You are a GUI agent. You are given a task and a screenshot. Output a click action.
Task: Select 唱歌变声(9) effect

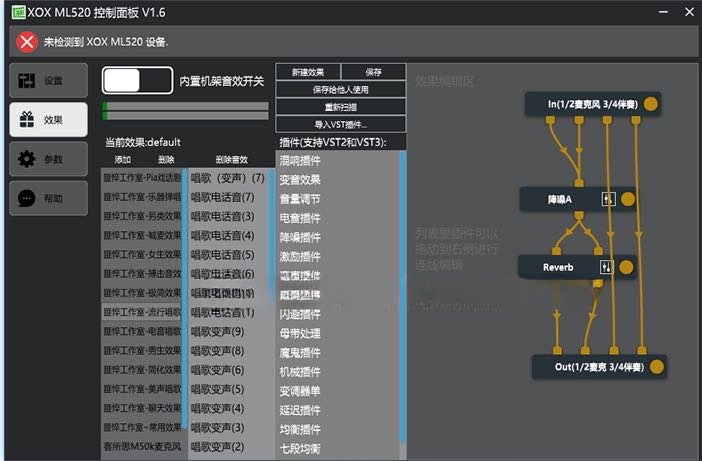coord(228,332)
